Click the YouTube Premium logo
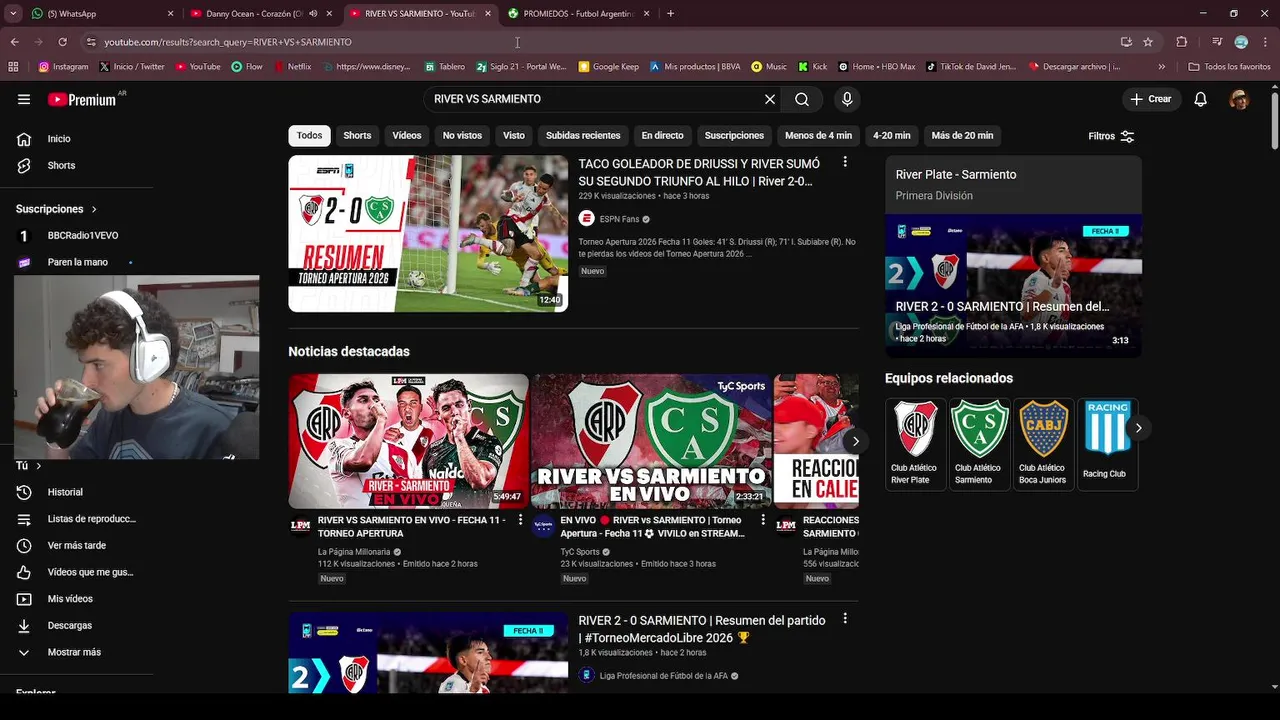 pos(84,99)
